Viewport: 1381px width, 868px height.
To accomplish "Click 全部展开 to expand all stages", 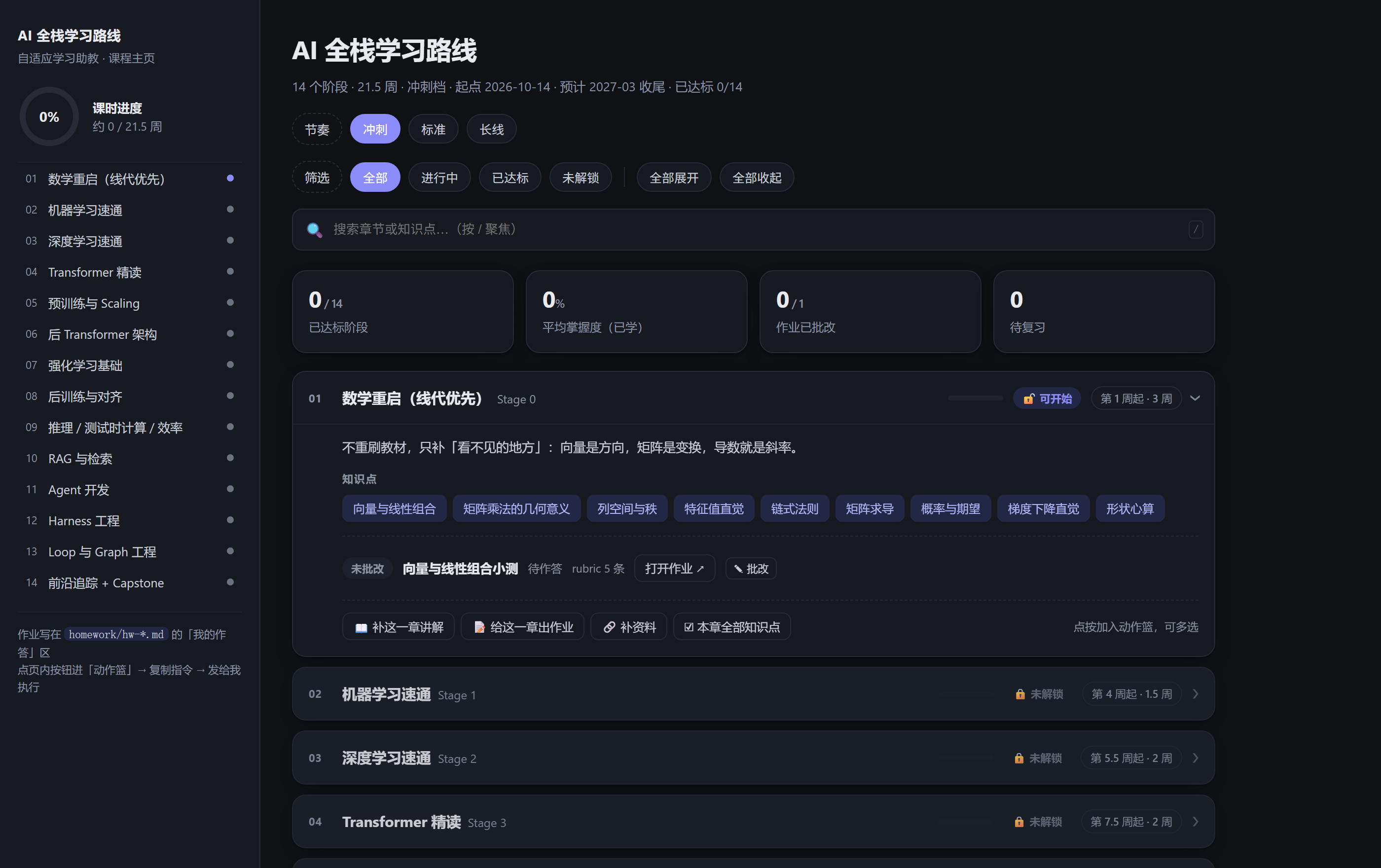I will point(674,178).
